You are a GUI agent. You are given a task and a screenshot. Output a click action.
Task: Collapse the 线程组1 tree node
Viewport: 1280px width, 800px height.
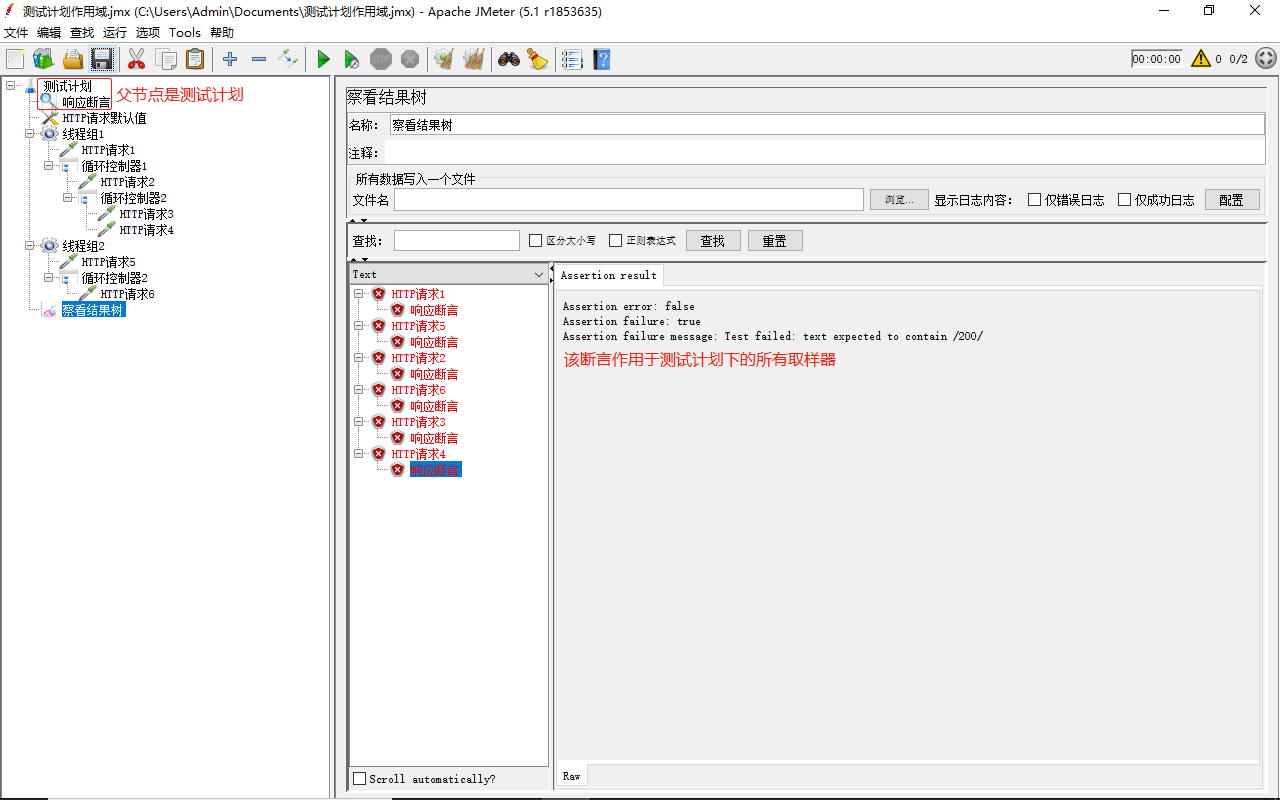coord(30,134)
